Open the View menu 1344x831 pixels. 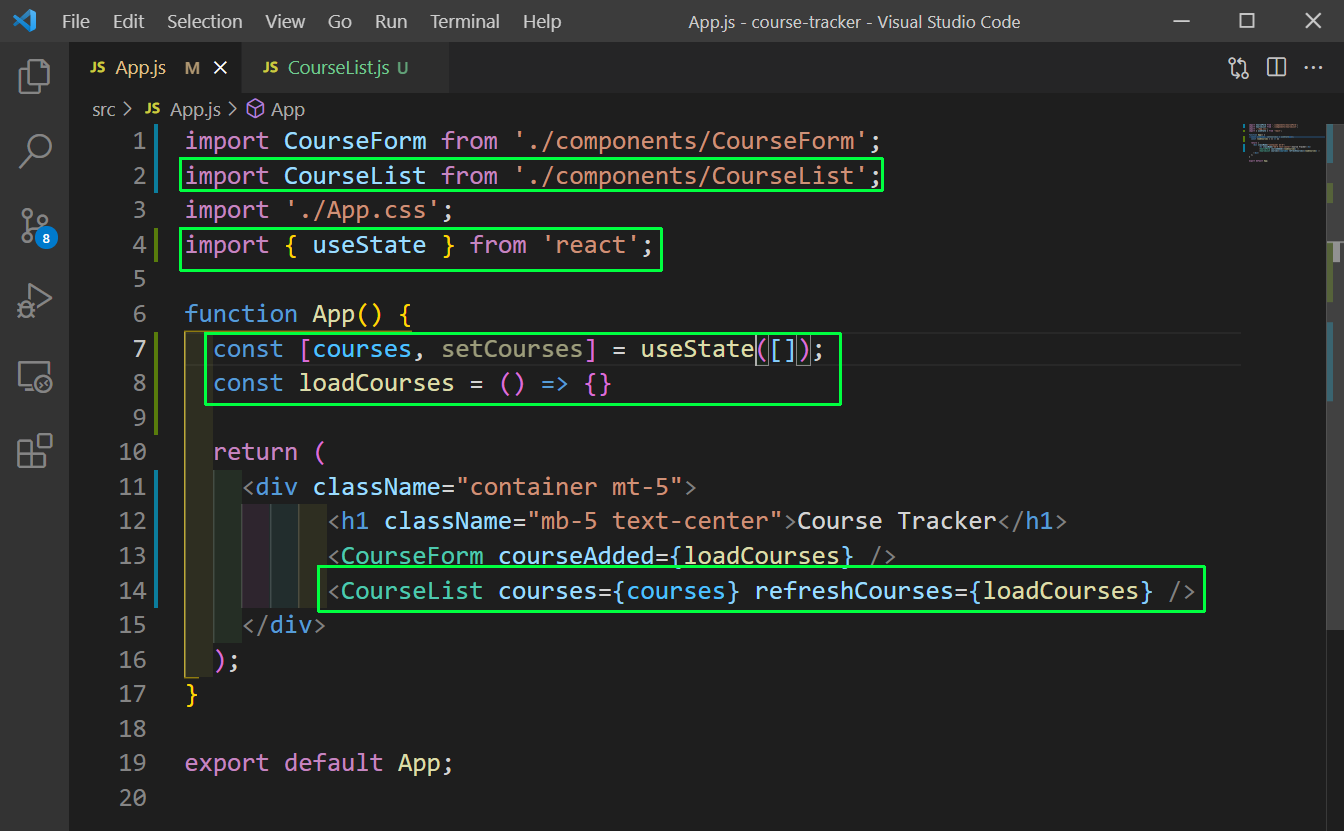[x=286, y=21]
